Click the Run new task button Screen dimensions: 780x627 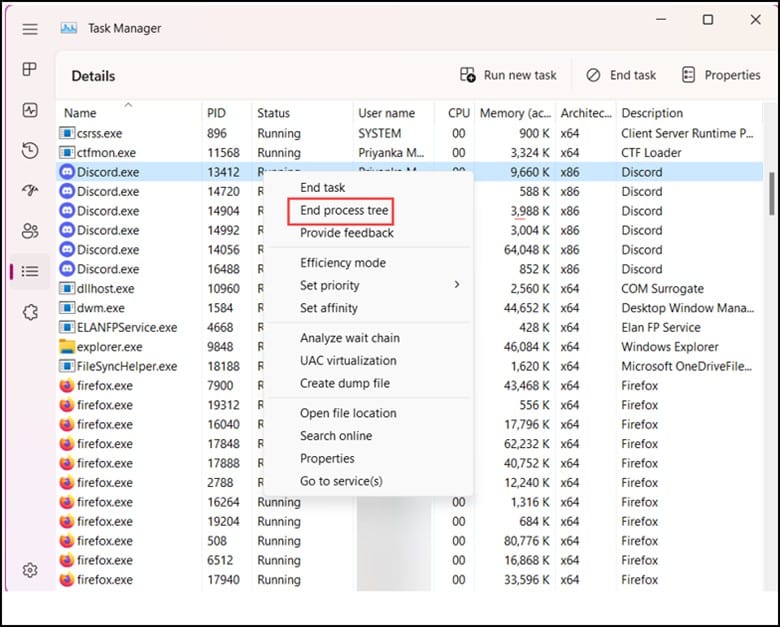[508, 75]
